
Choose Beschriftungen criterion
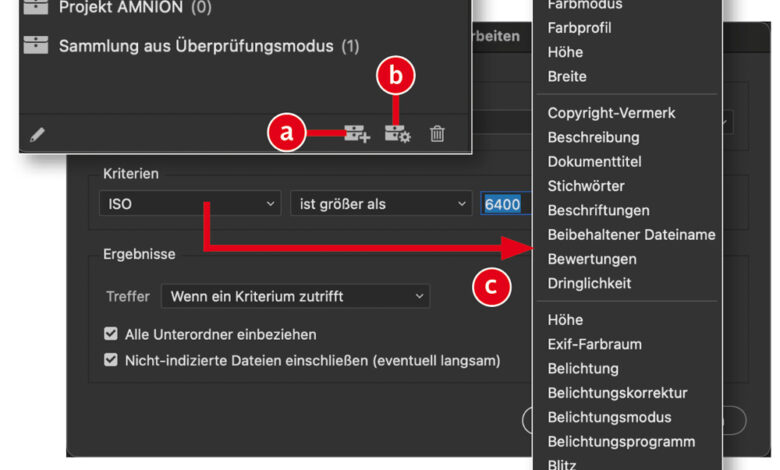[598, 210]
